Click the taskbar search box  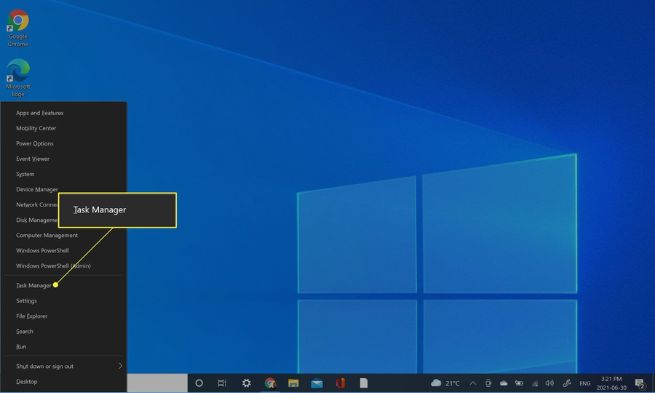click(x=157, y=383)
